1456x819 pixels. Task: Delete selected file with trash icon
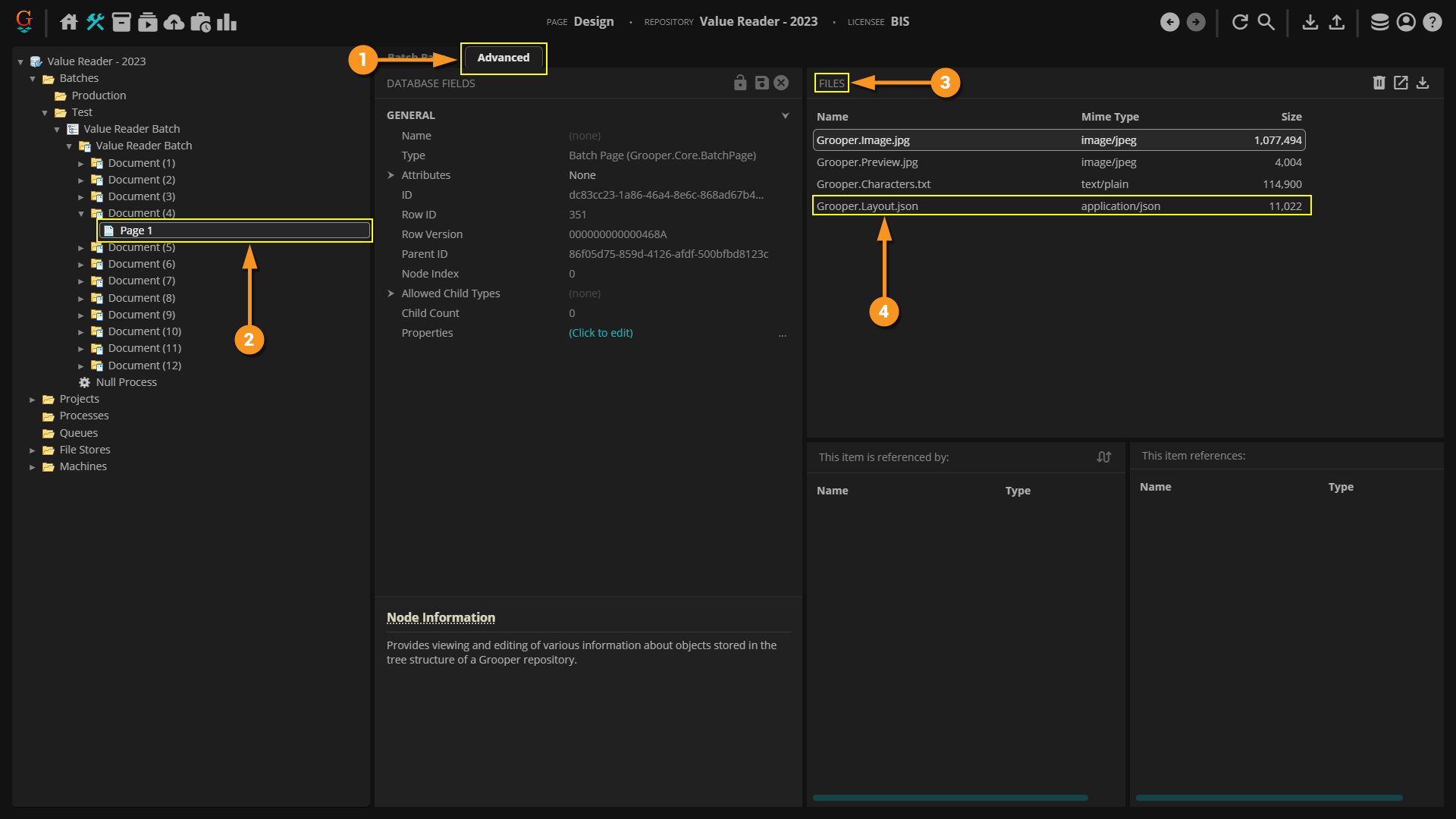[1379, 83]
